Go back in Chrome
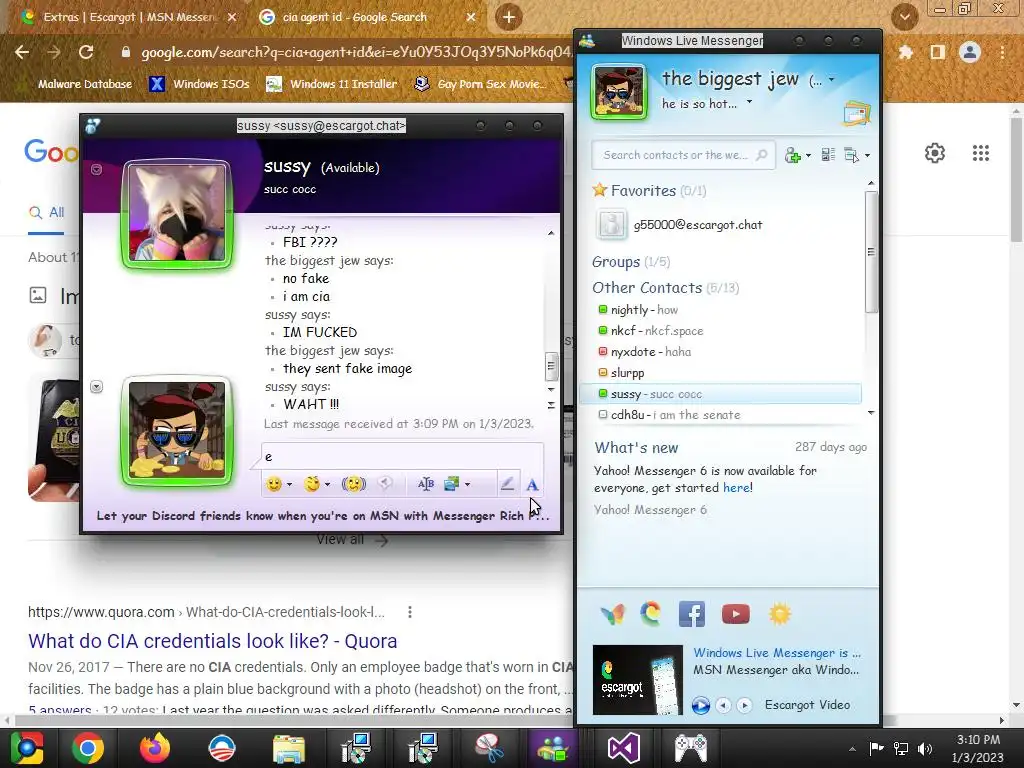Viewport: 1024px width, 768px height. tap(22, 52)
